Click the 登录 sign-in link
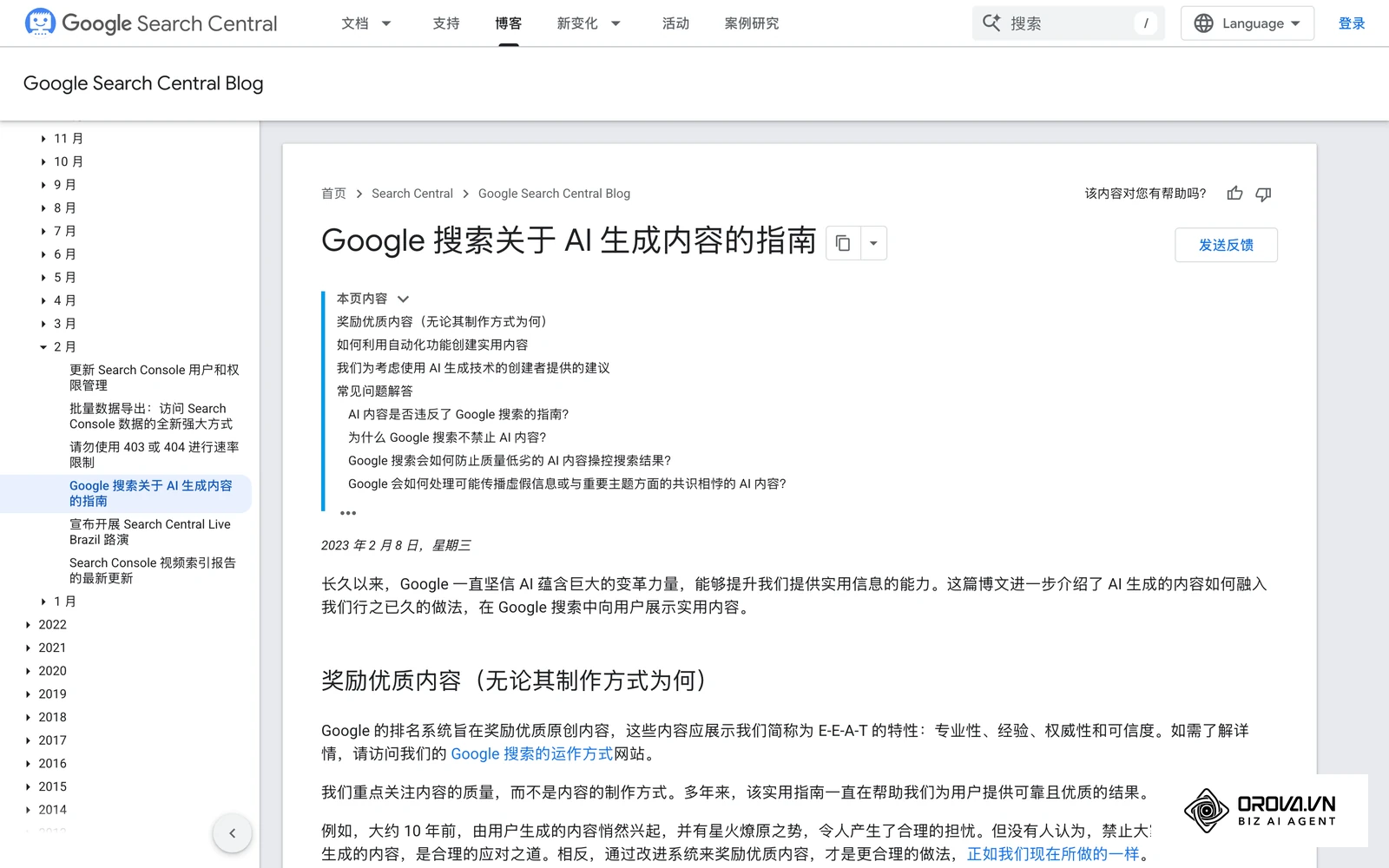Screen dimensions: 1389x868 pyautogui.click(x=1352, y=23)
